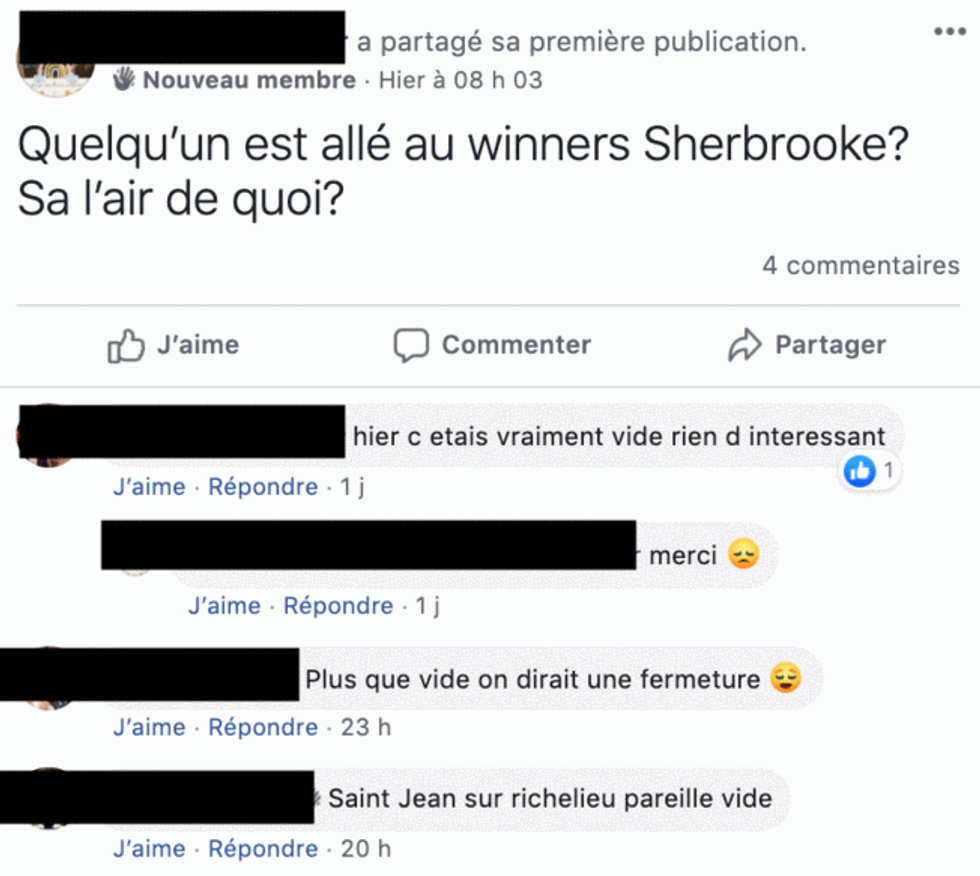The width and height of the screenshot is (980, 876).
Task: Click the sad emoji in merci reply
Action: (743, 554)
